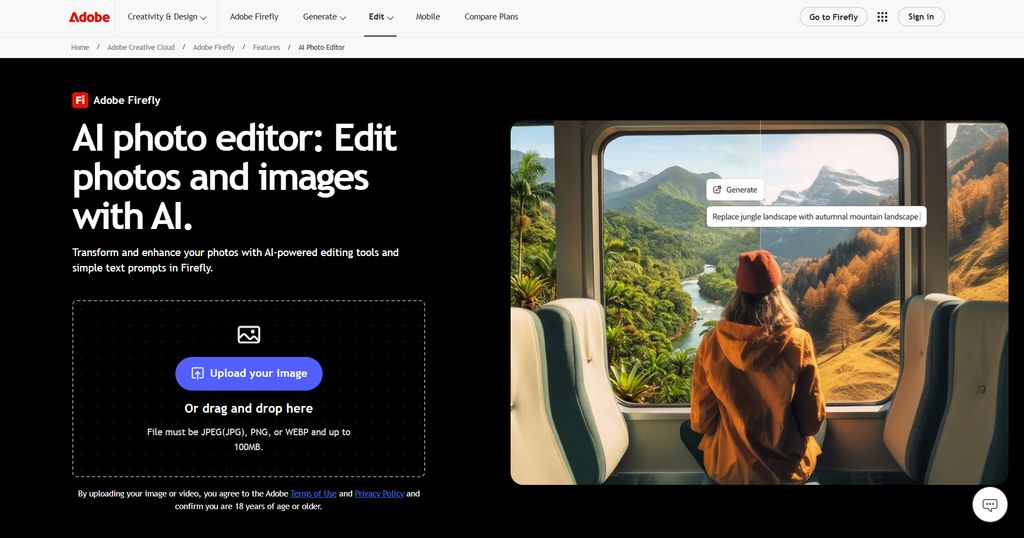The height and width of the screenshot is (538, 1024).
Task: Expand the Edit dropdown menu
Action: pyautogui.click(x=381, y=17)
